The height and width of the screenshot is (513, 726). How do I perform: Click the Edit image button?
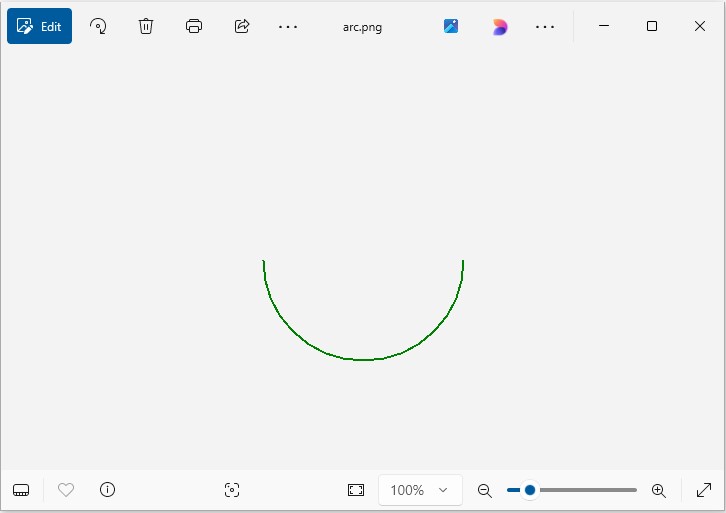[40, 27]
